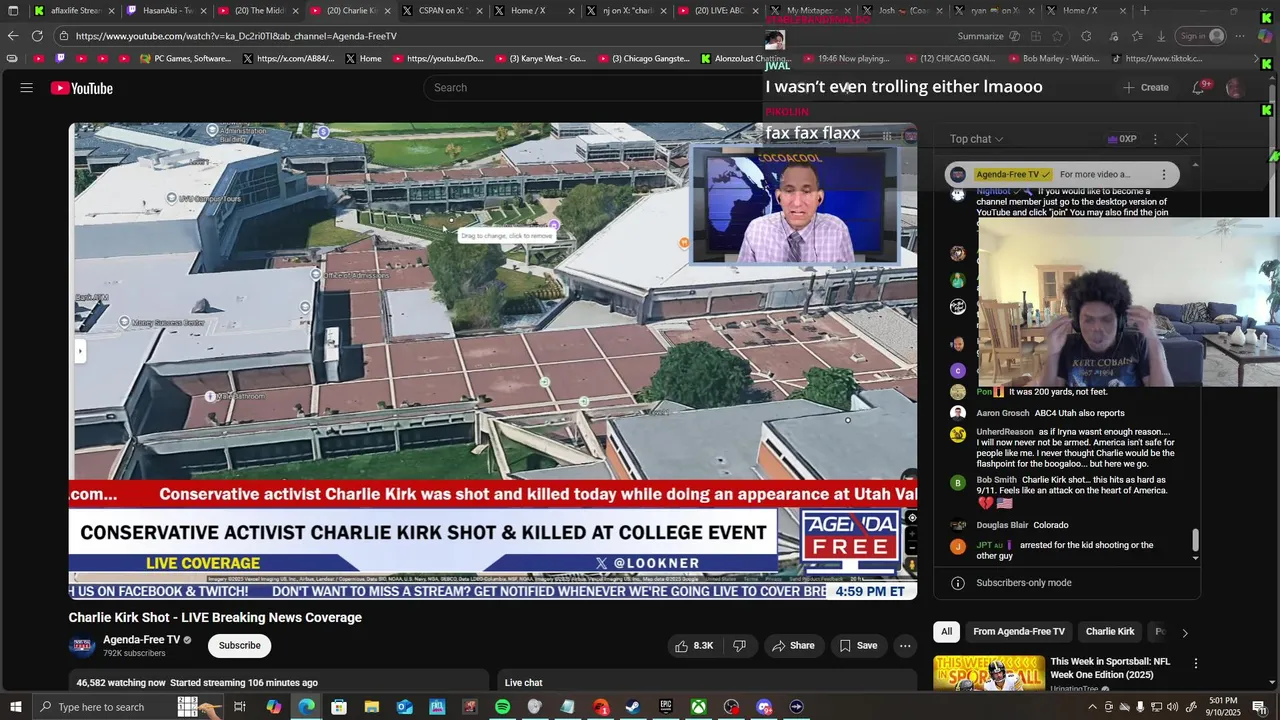Select the All filter chip
Screen dimensions: 1280x720
[946, 632]
